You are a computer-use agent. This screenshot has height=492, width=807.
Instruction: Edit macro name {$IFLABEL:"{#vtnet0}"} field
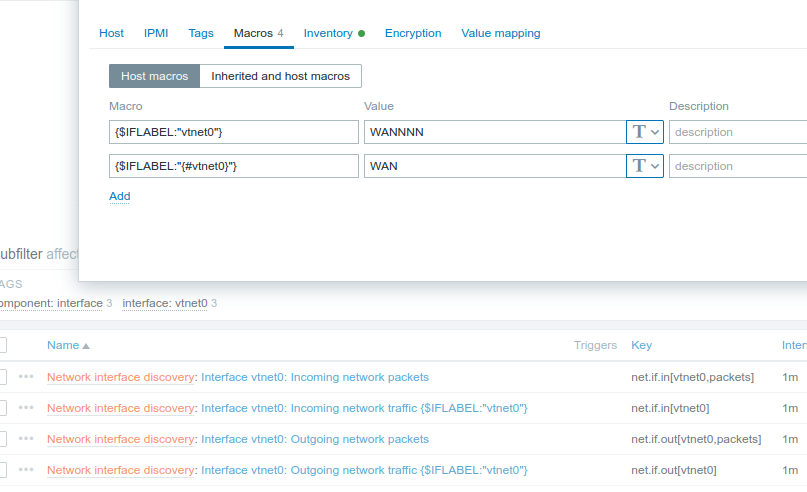click(234, 166)
